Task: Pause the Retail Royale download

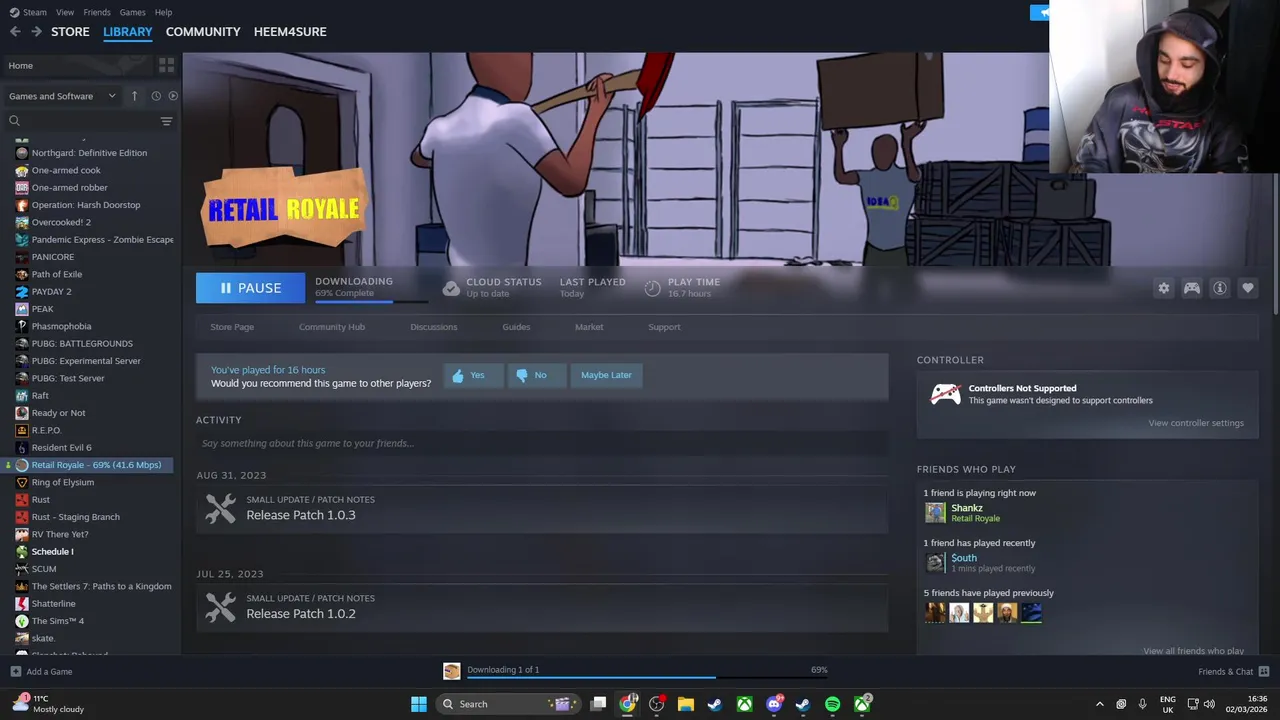Action: click(250, 288)
